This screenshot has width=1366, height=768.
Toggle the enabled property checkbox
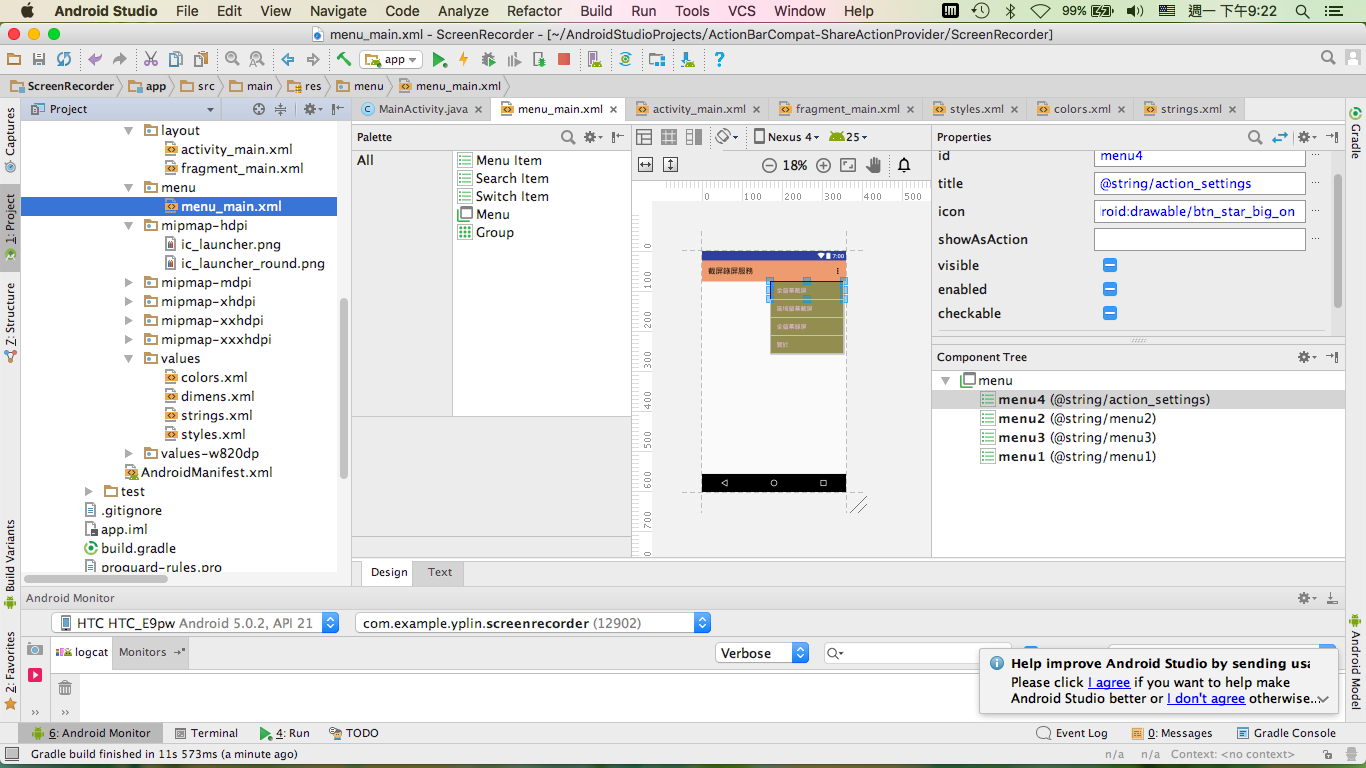coord(1109,289)
